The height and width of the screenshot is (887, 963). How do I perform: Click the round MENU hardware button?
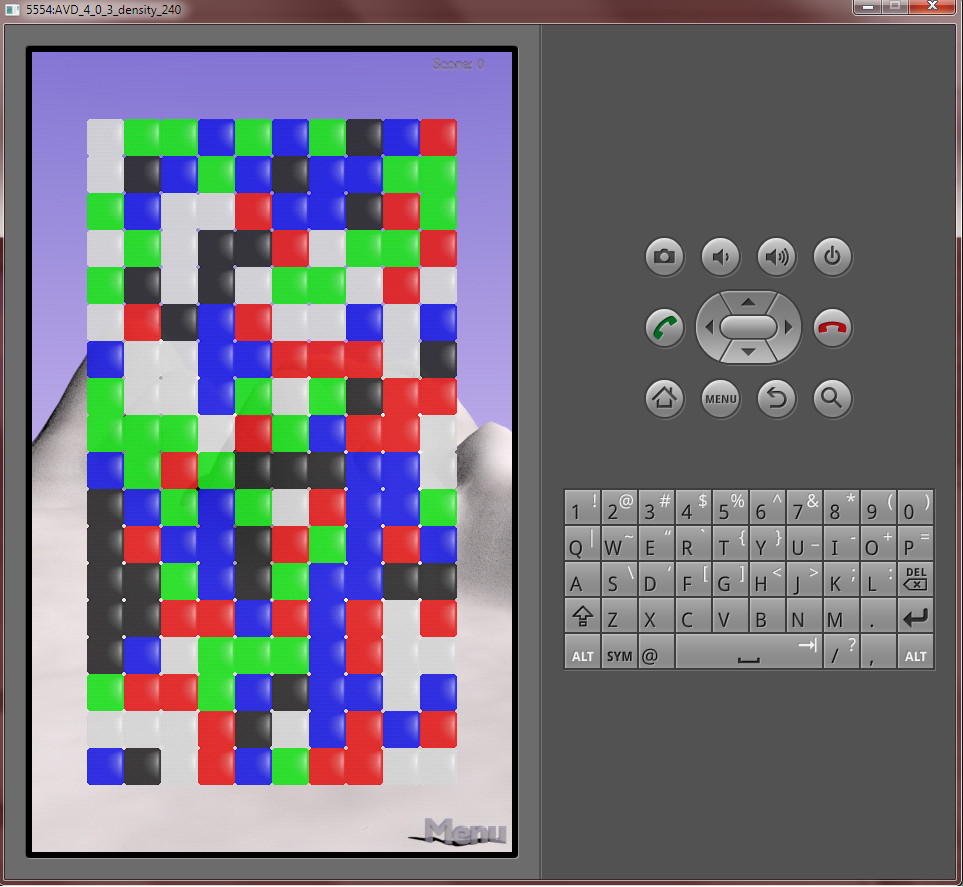coord(720,399)
